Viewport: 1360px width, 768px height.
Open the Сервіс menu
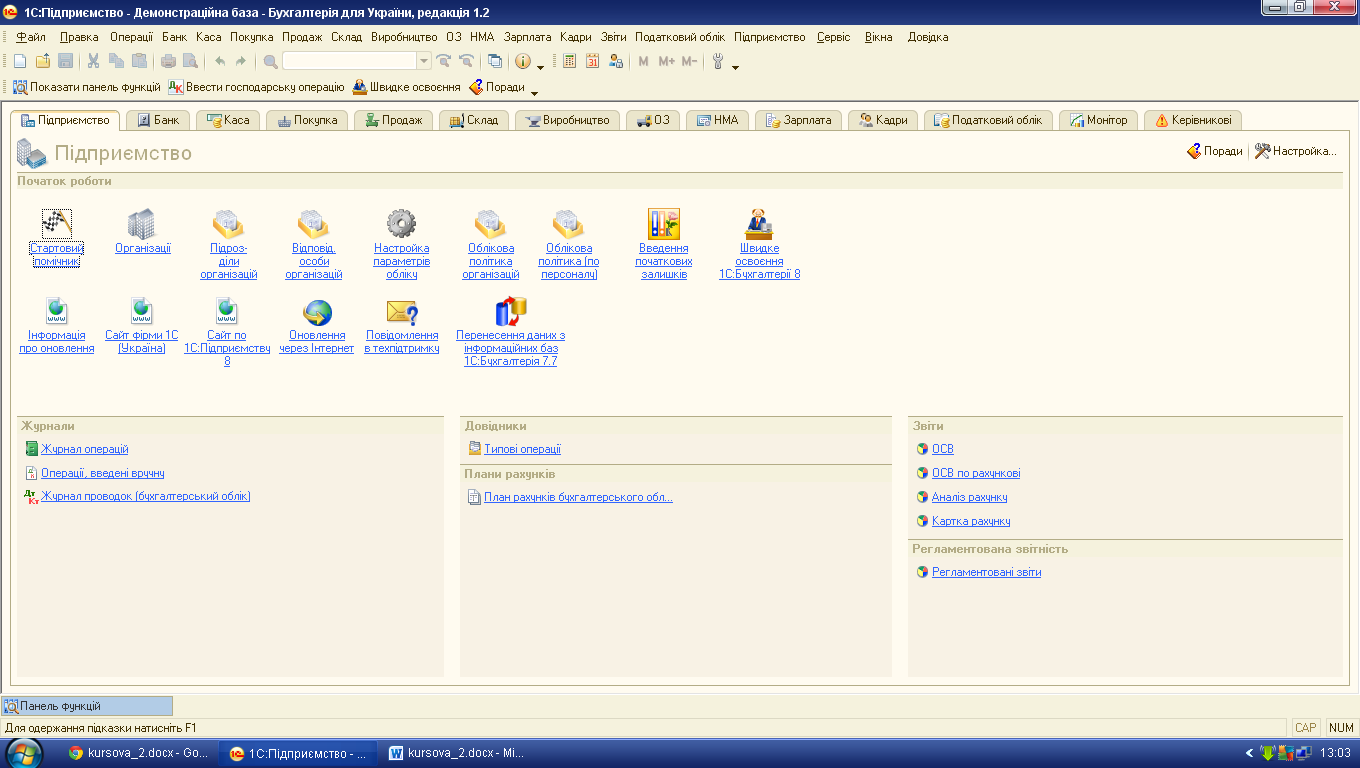pos(834,37)
